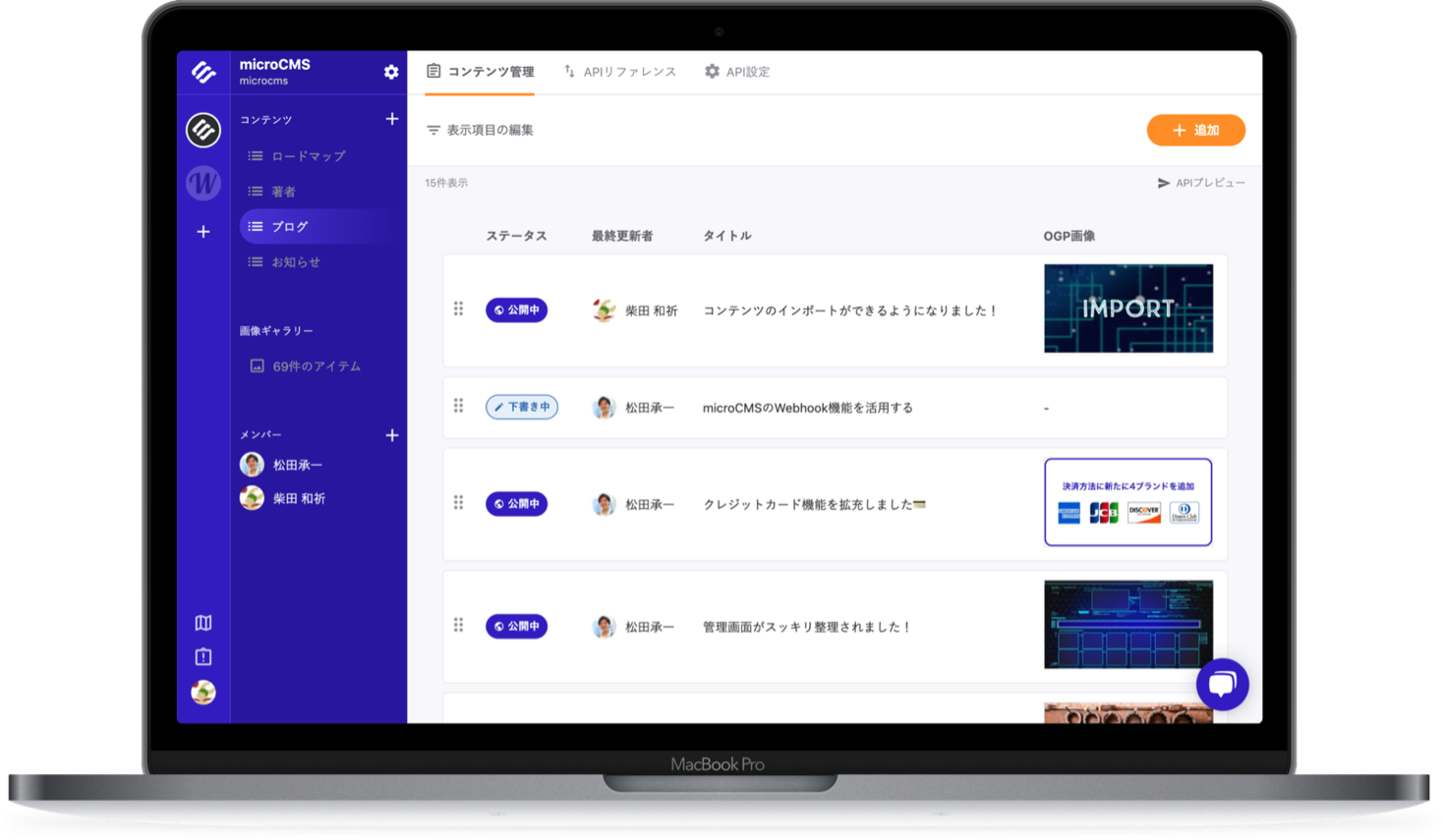1443x840 pixels.
Task: Open your profile avatar at the sidebar bottom
Action: click(202, 691)
